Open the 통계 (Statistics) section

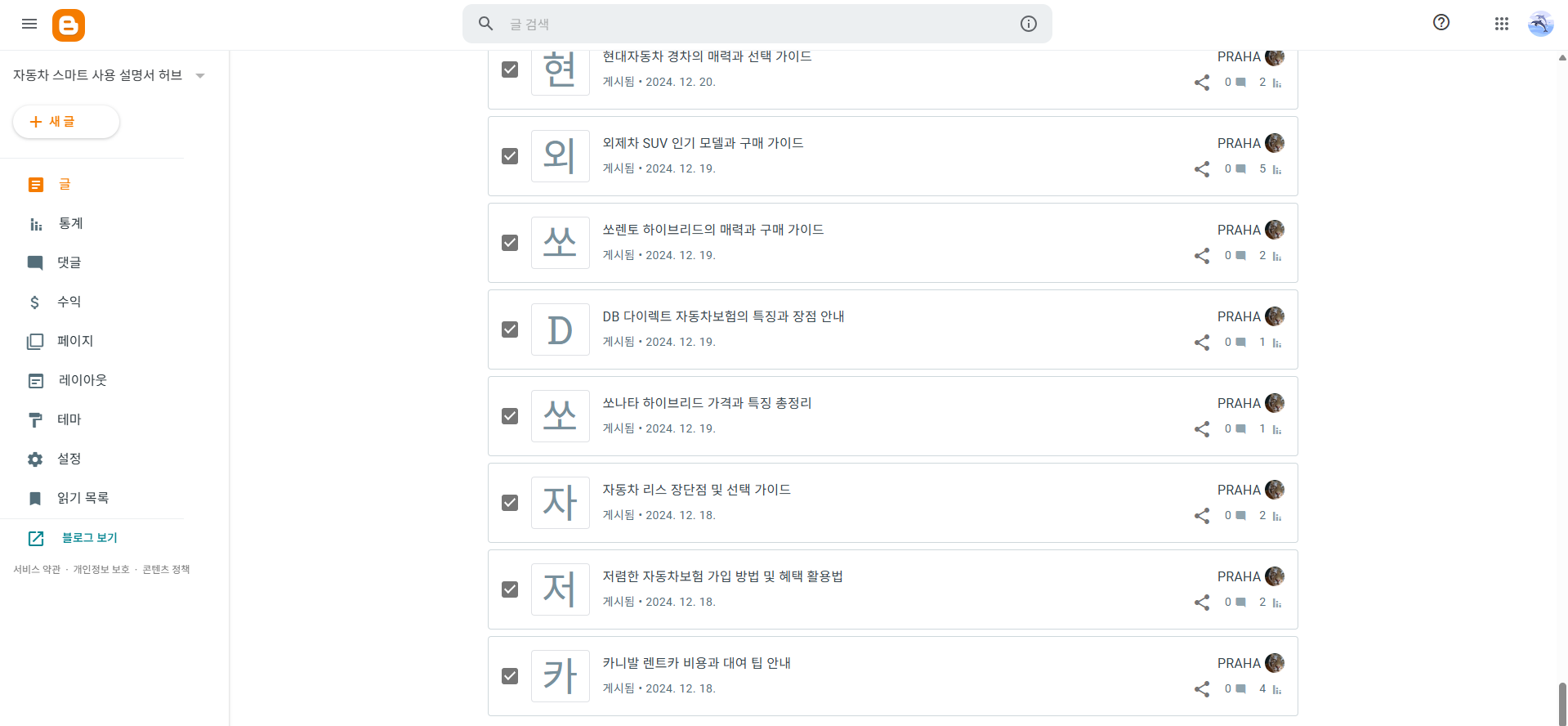click(69, 223)
